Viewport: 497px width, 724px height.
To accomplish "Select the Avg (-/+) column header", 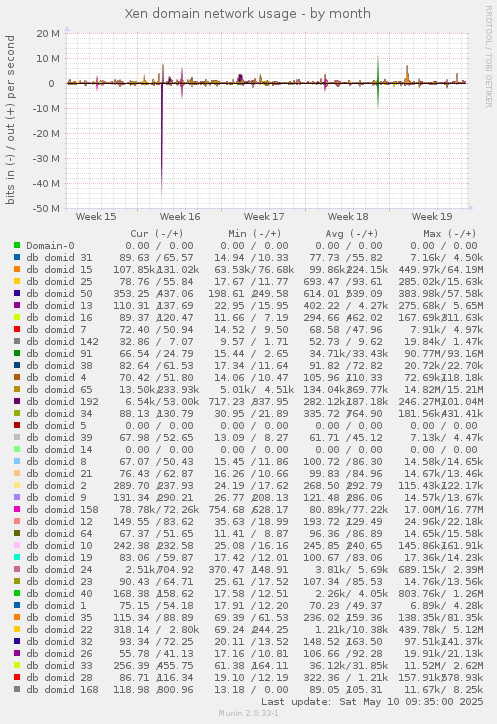I will (x=352, y=234).
